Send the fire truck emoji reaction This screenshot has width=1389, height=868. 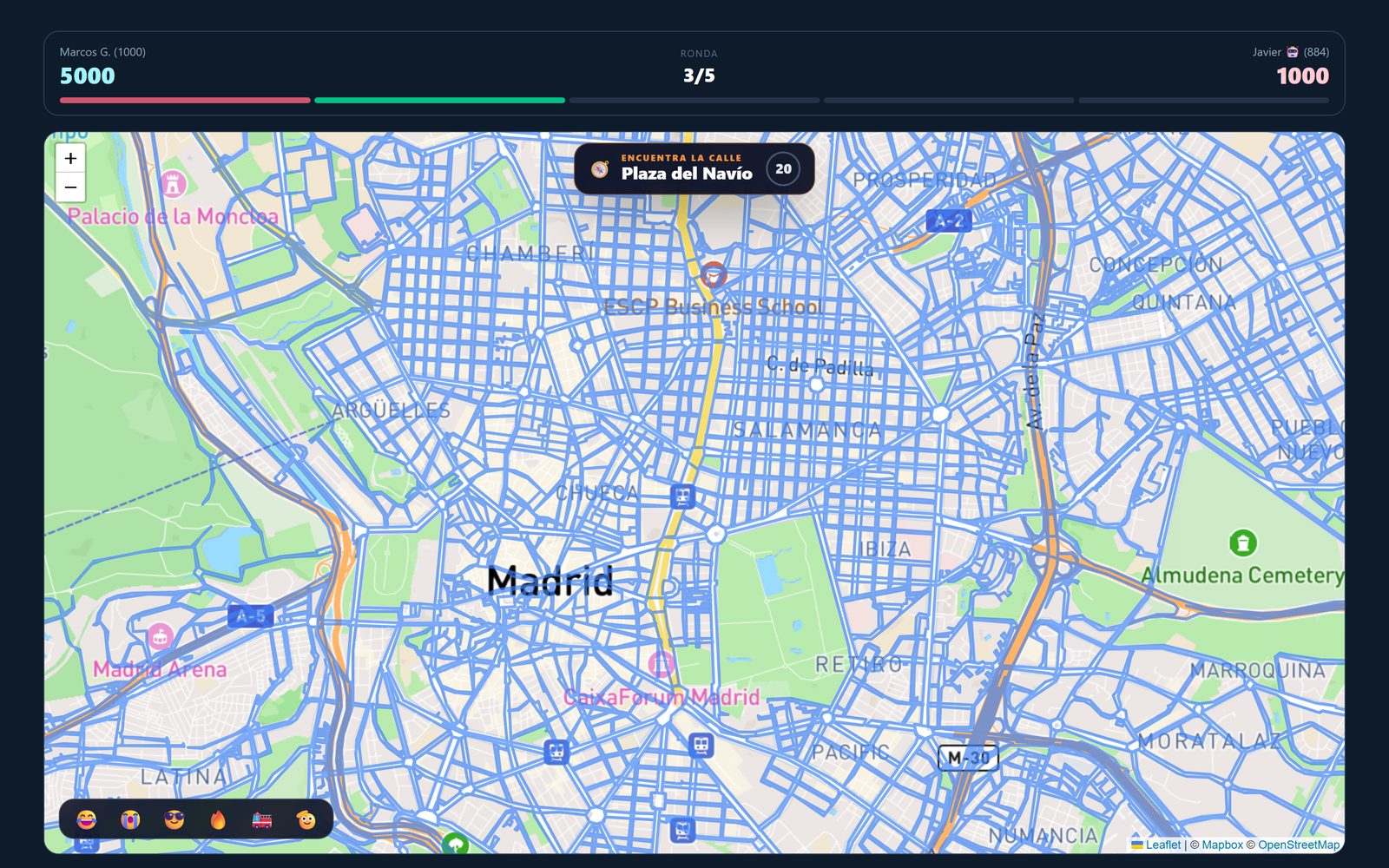pyautogui.click(x=262, y=819)
